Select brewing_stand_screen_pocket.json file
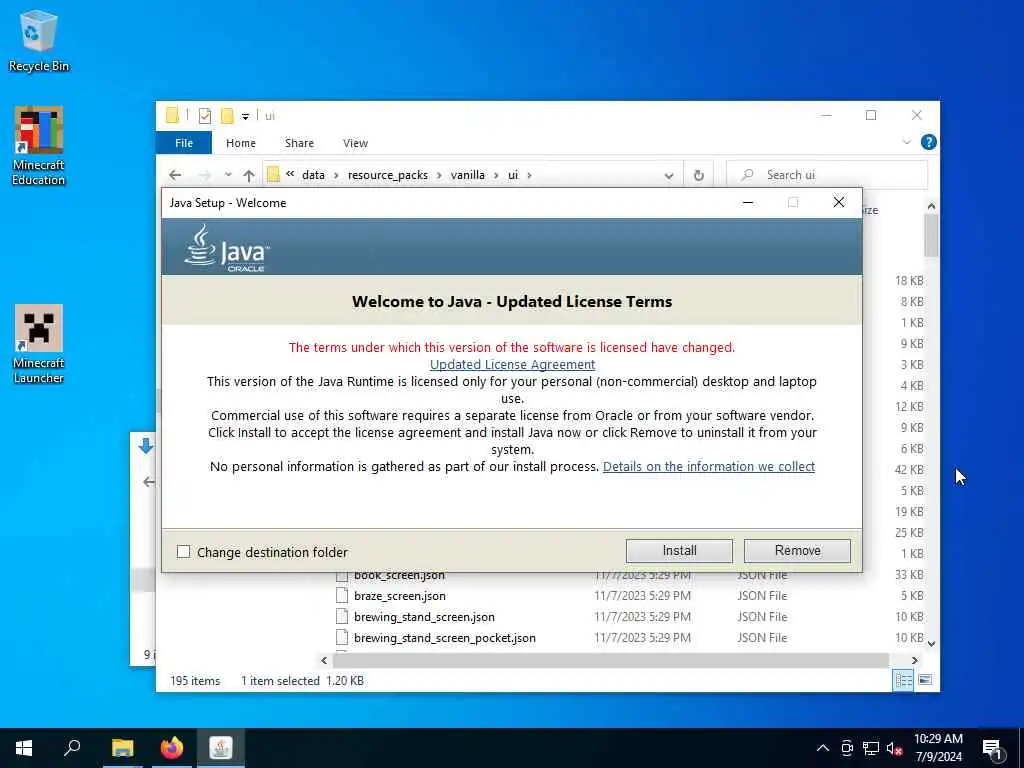The width and height of the screenshot is (1024, 768). pyautogui.click(x=445, y=637)
